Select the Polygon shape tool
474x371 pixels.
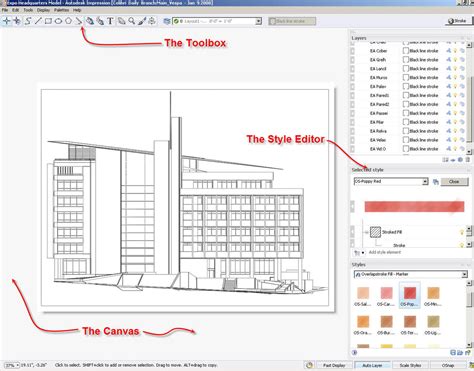[x=68, y=21]
